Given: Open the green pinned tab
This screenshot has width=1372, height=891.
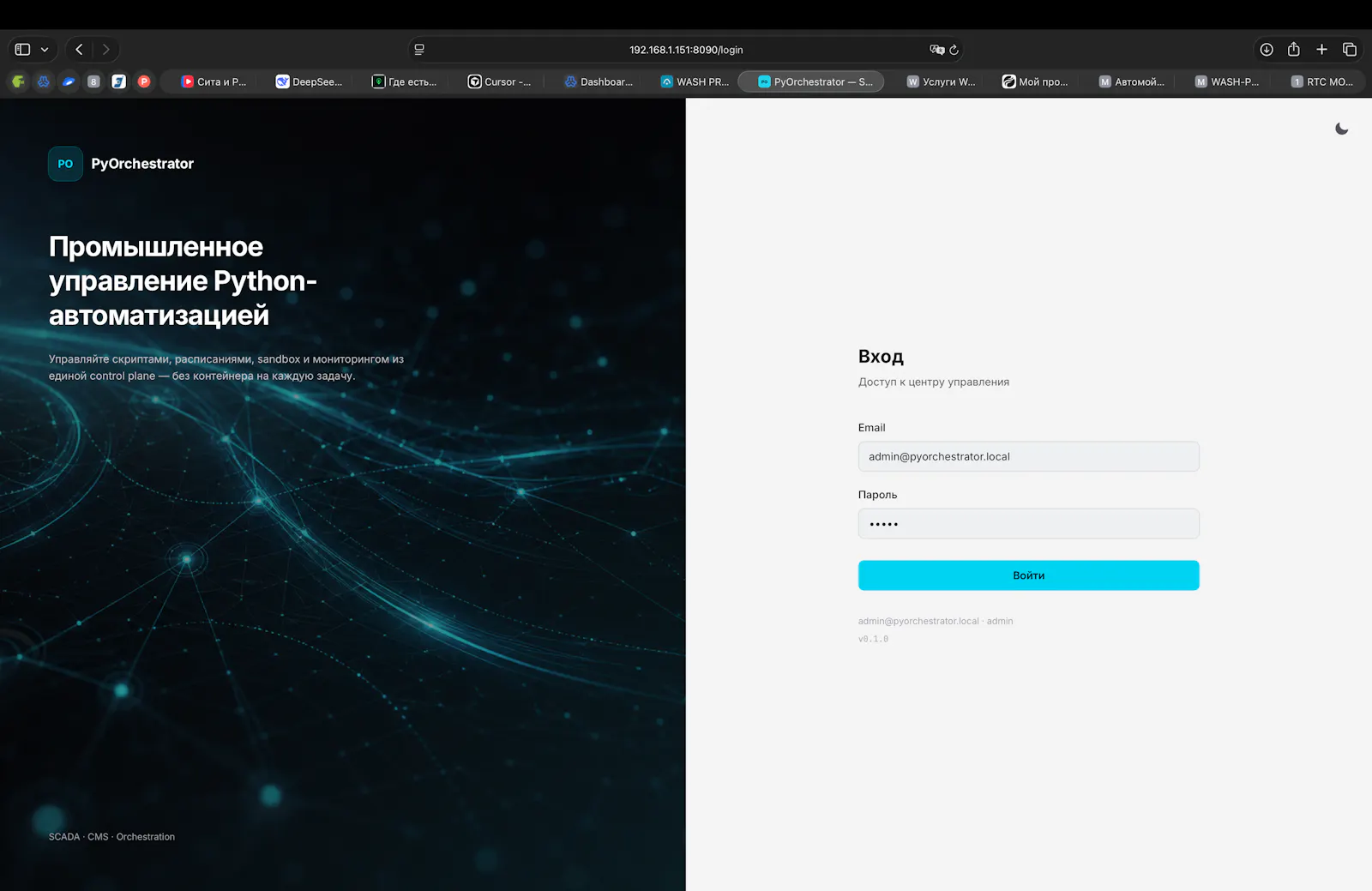Looking at the screenshot, I should click(18, 81).
